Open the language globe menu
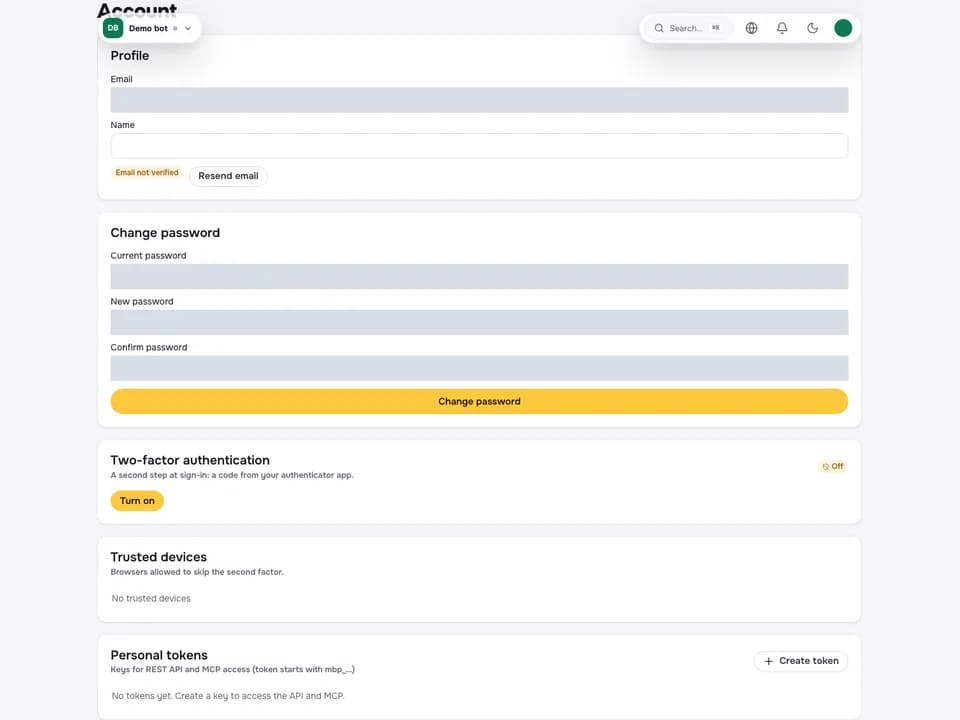Viewport: 960px width, 720px height. click(x=751, y=28)
